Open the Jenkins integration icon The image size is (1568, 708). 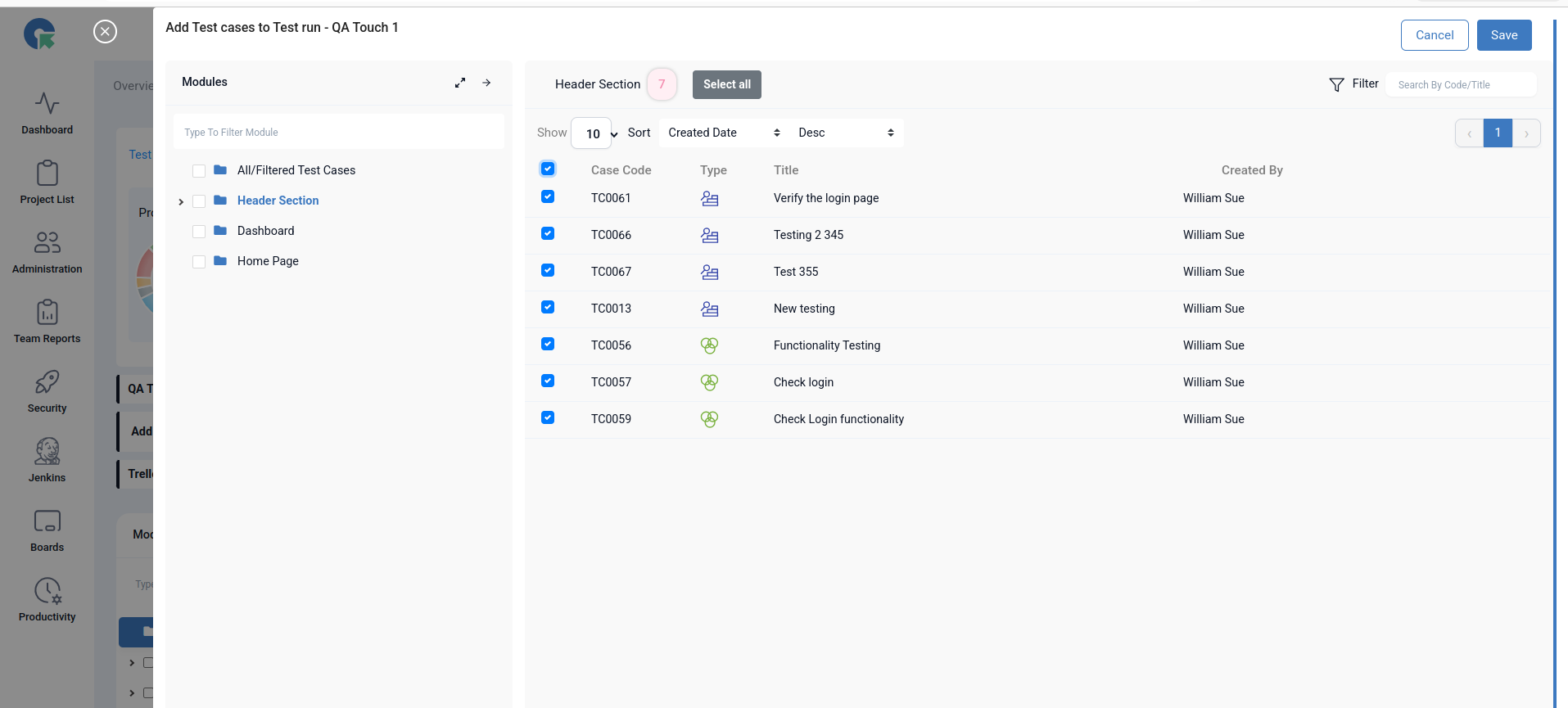tap(47, 452)
